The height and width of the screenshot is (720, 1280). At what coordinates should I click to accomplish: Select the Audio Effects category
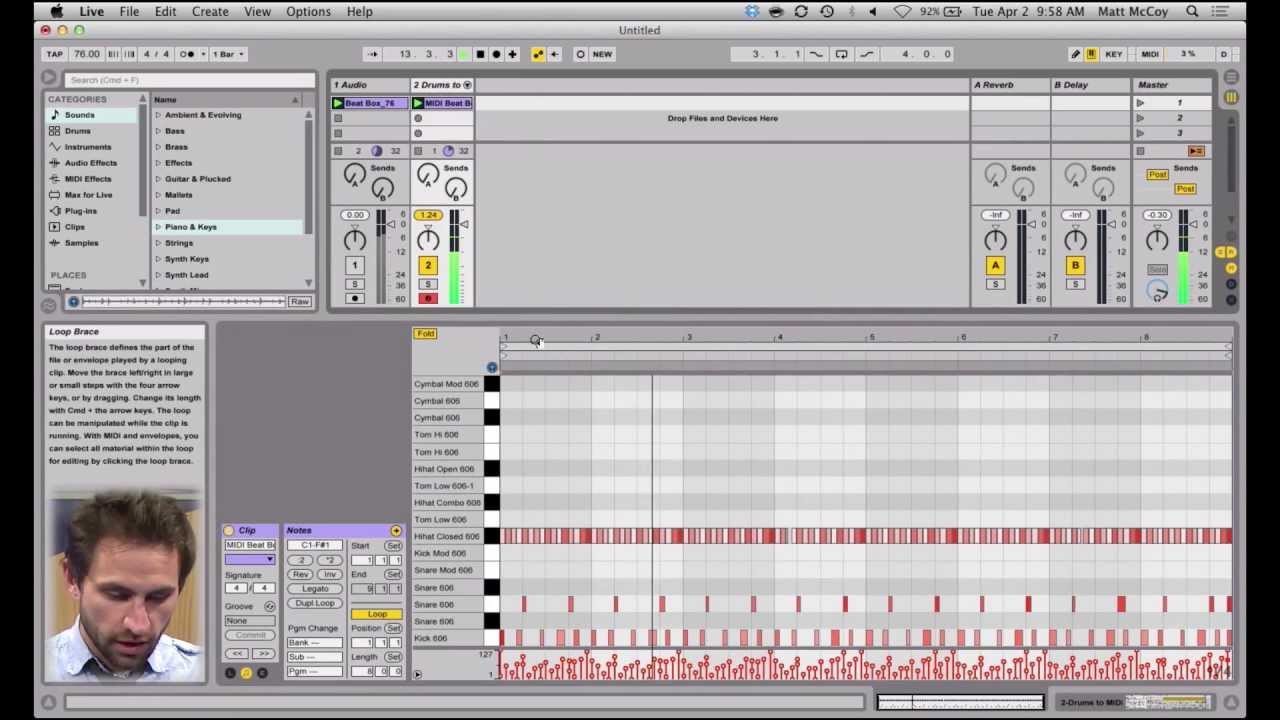click(x=90, y=163)
